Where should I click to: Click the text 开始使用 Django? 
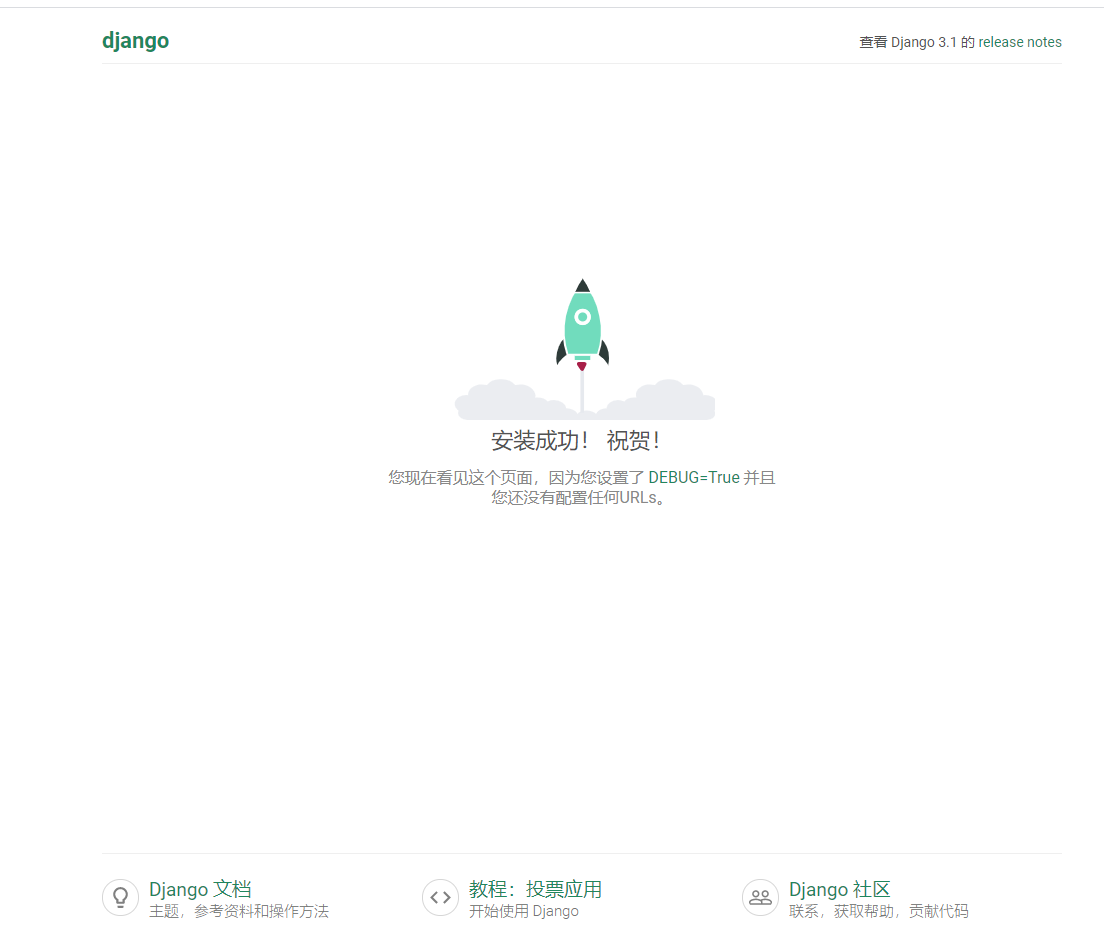point(524,911)
